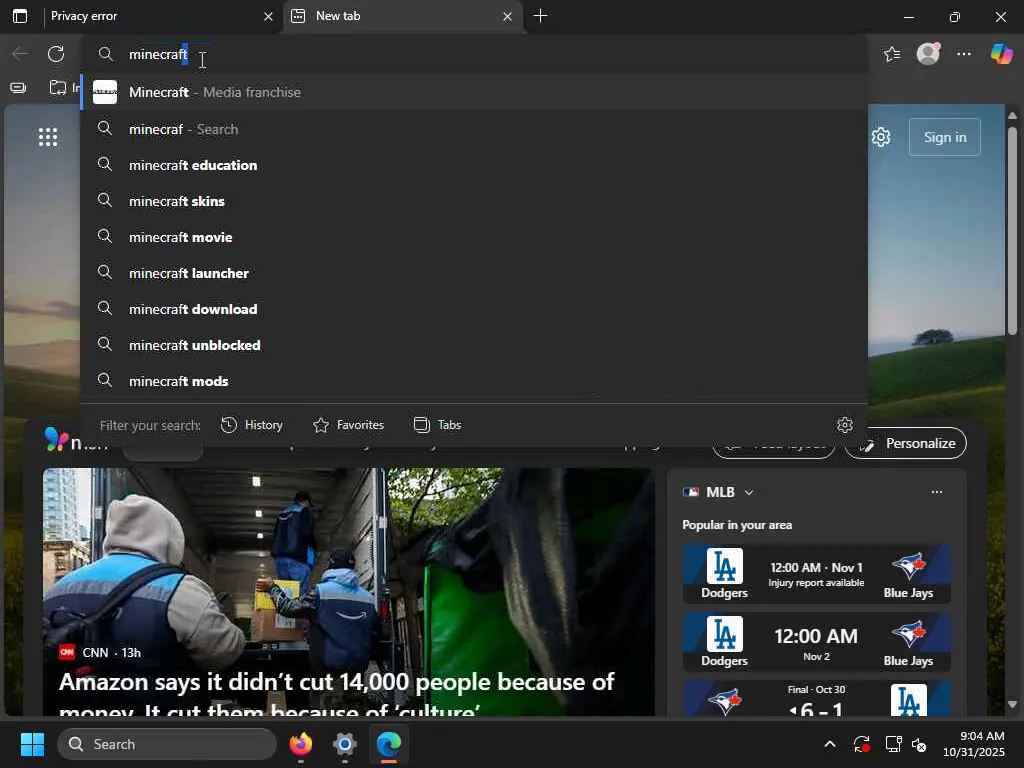Refresh the page using reload icon
The width and height of the screenshot is (1024, 768).
coord(56,54)
